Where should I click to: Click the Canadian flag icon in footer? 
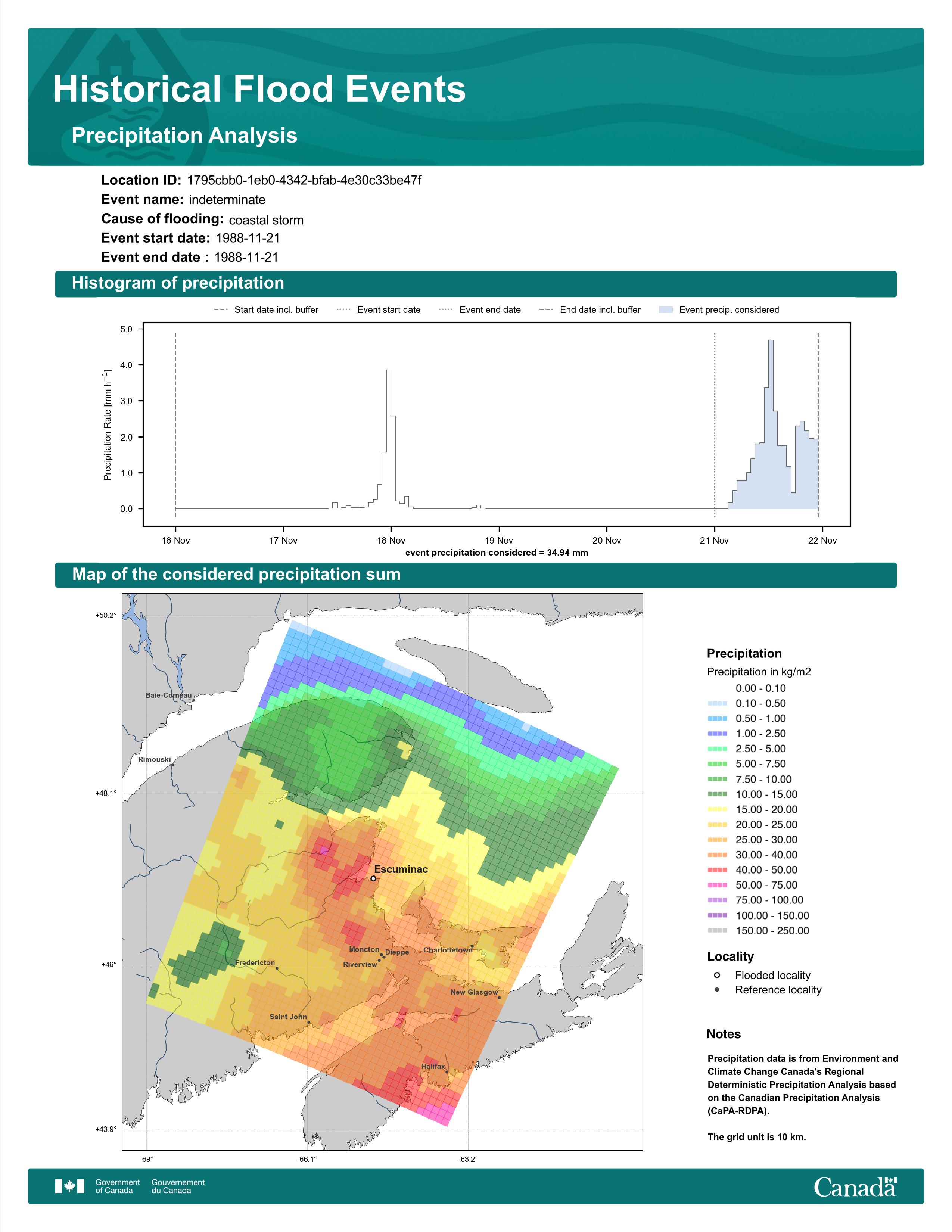(x=69, y=1186)
